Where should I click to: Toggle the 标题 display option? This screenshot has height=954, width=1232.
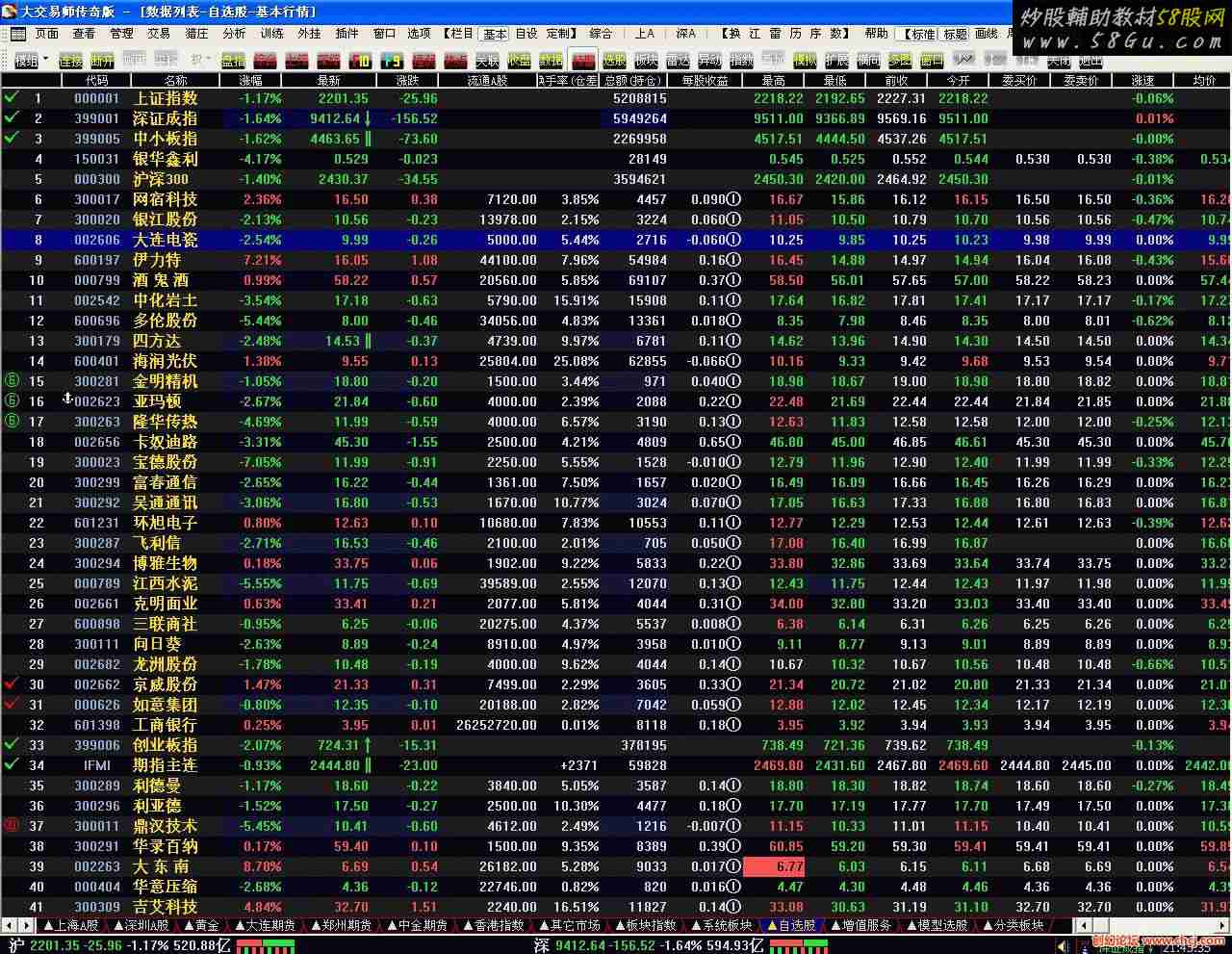955,34
